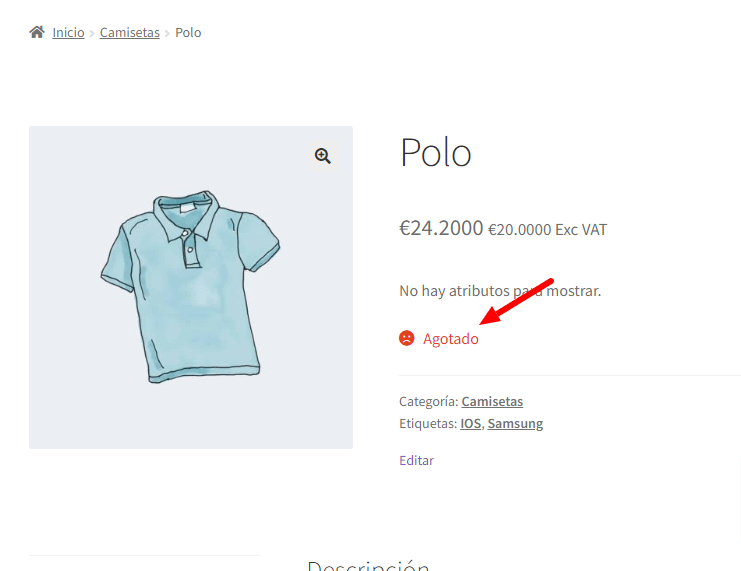The width and height of the screenshot is (741, 571).
Task: Click the Editar link
Action: pyautogui.click(x=416, y=460)
